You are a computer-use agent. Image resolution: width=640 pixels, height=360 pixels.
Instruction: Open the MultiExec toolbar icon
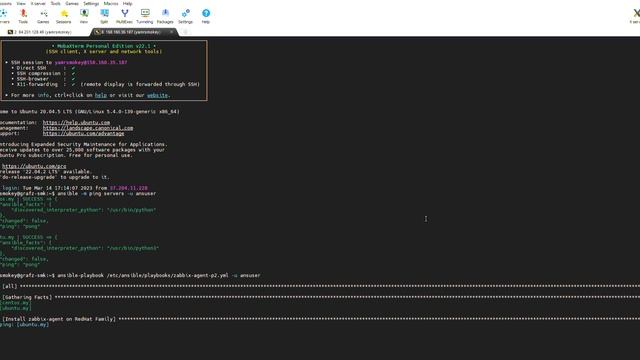124,16
